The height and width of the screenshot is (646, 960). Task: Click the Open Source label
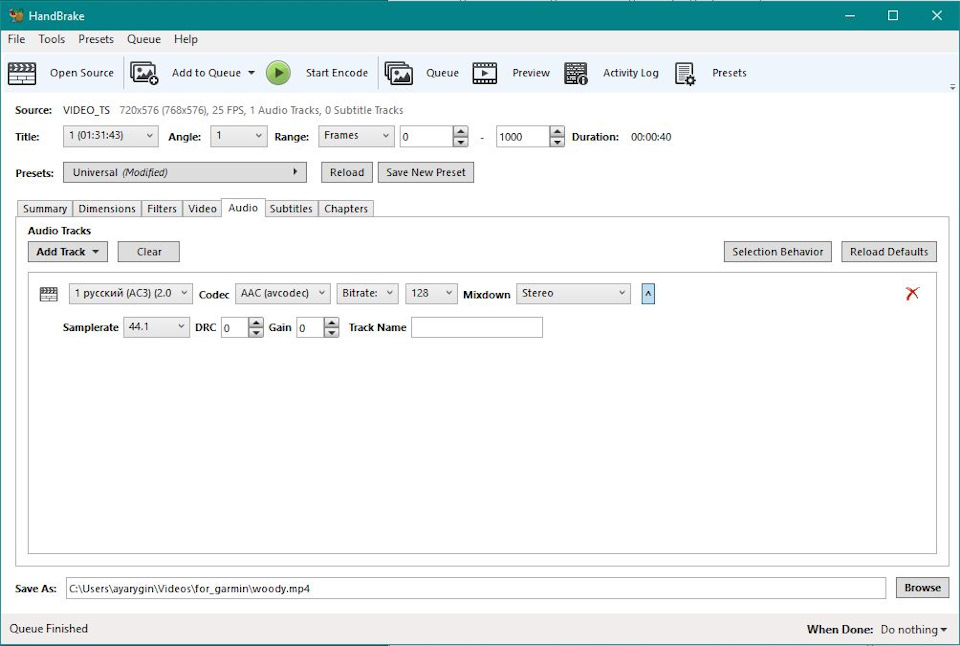click(81, 73)
